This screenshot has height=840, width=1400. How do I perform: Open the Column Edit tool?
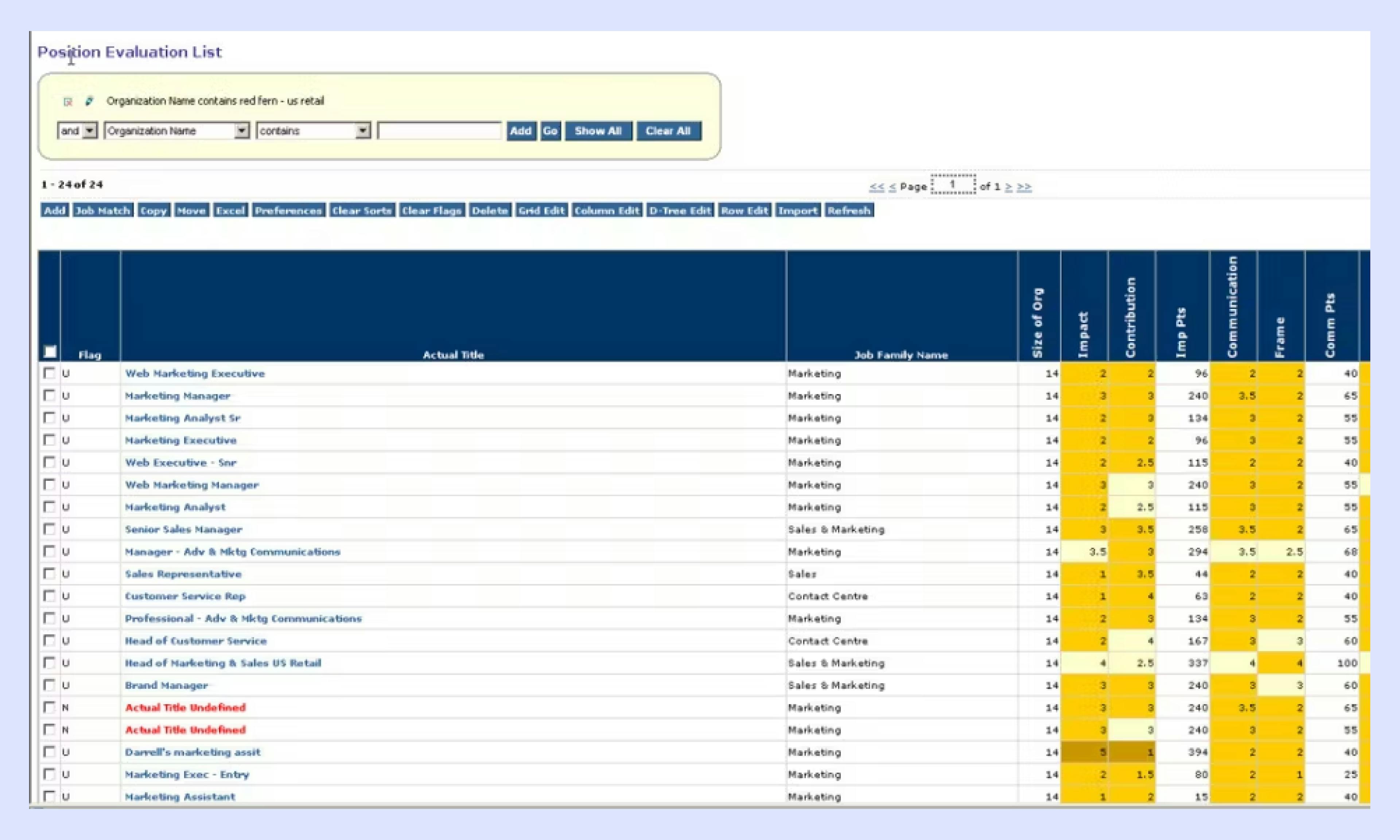tap(606, 210)
